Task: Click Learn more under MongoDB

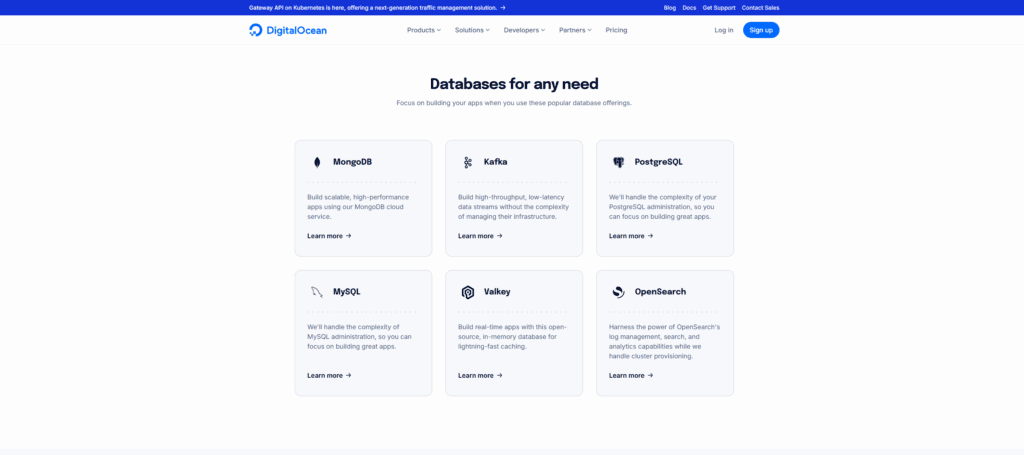Action: pos(329,236)
